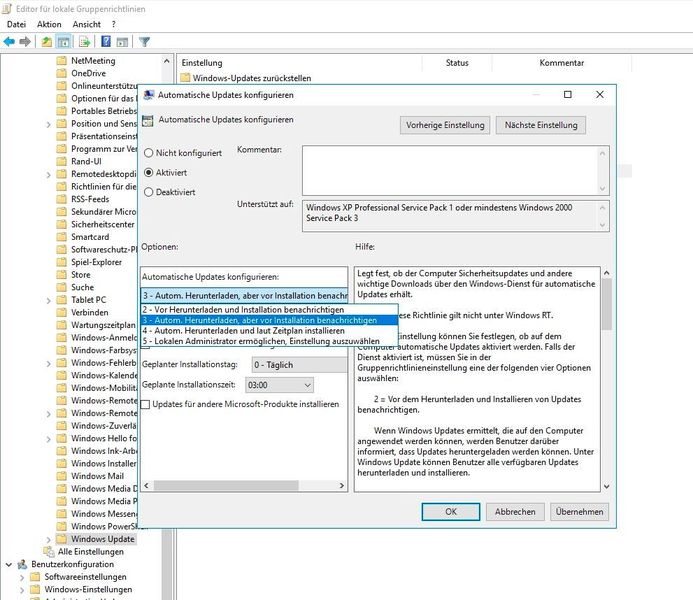Click the options pane horizontal scrollbar thumb
The height and width of the screenshot is (600, 693).
point(226,485)
